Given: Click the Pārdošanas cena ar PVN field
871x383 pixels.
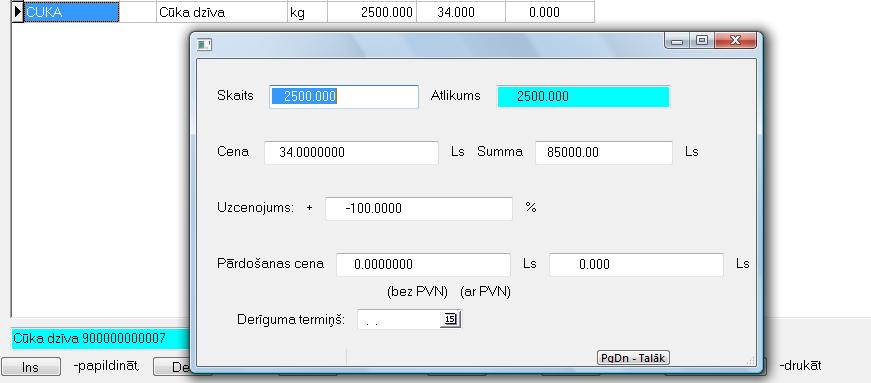Looking at the screenshot, I should 636,265.
